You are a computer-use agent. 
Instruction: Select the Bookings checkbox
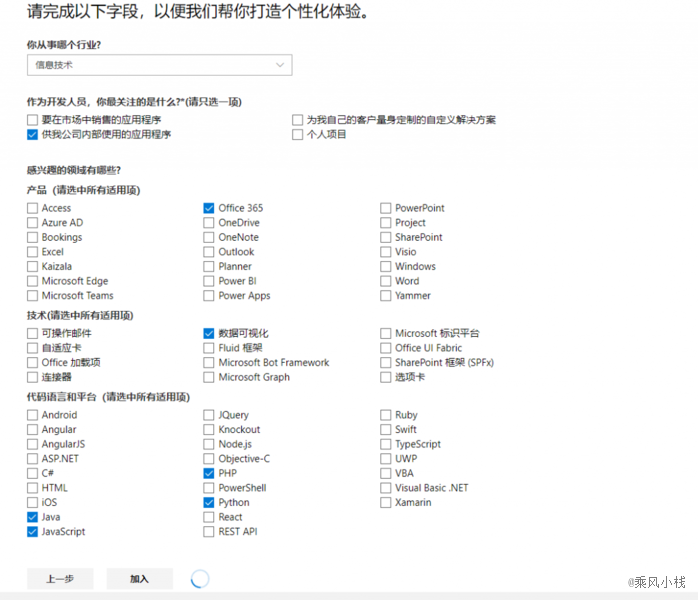(32, 237)
